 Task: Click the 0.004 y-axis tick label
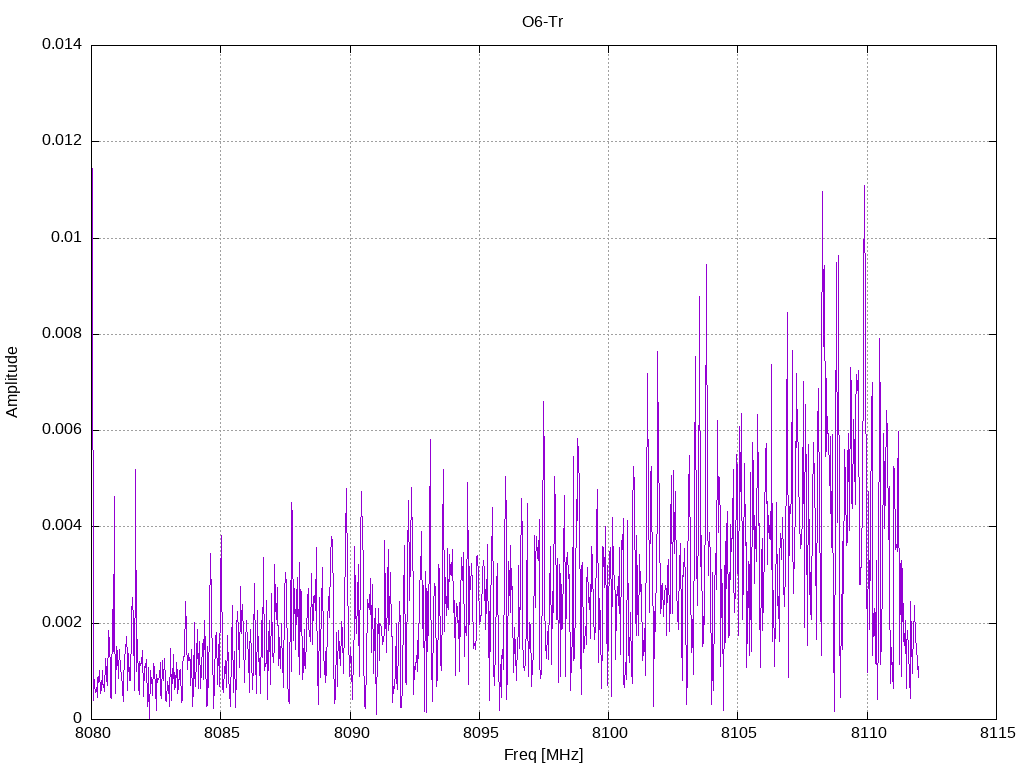point(61,526)
